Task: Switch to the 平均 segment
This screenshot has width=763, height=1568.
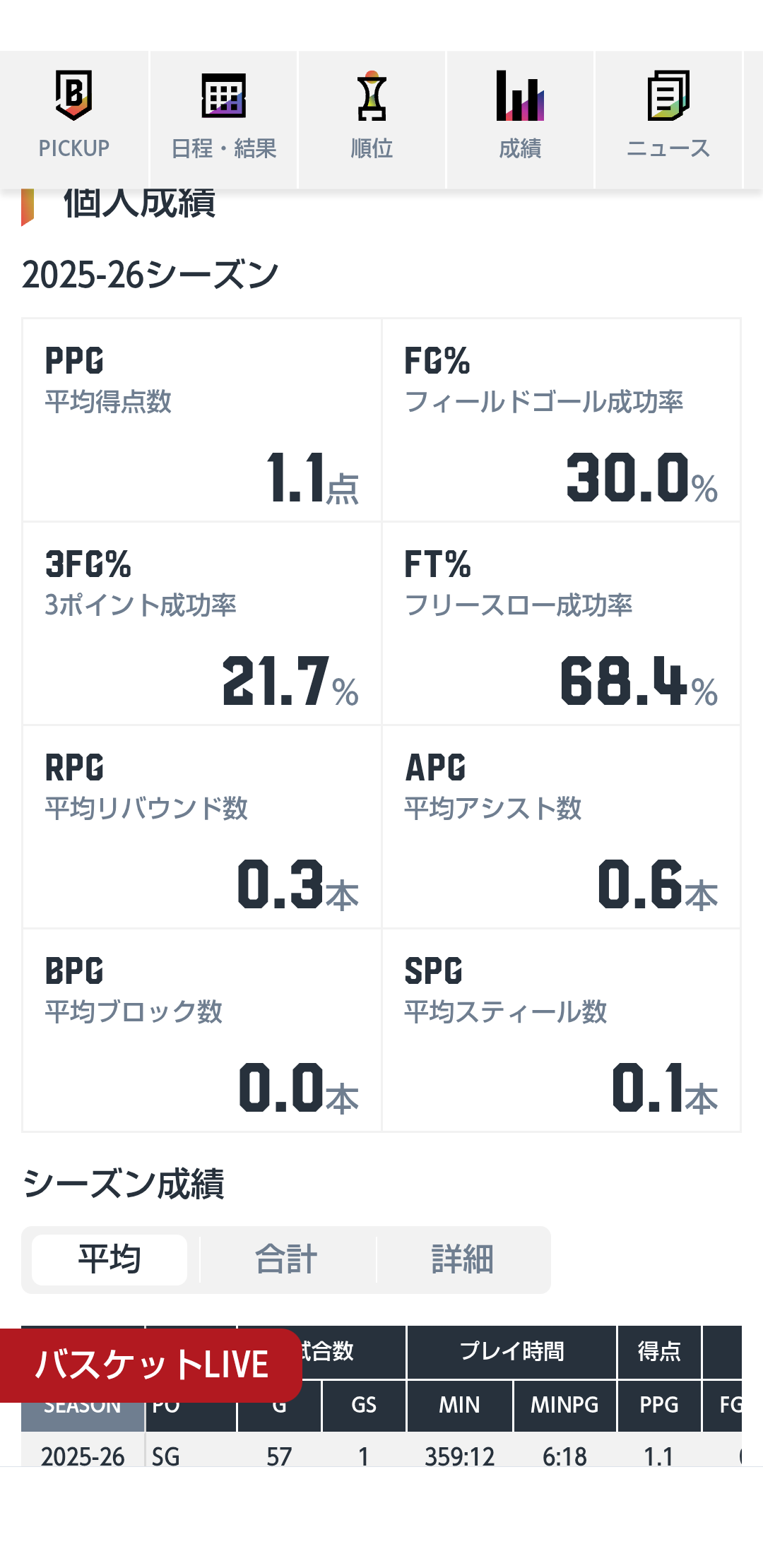Action: pos(110,1259)
